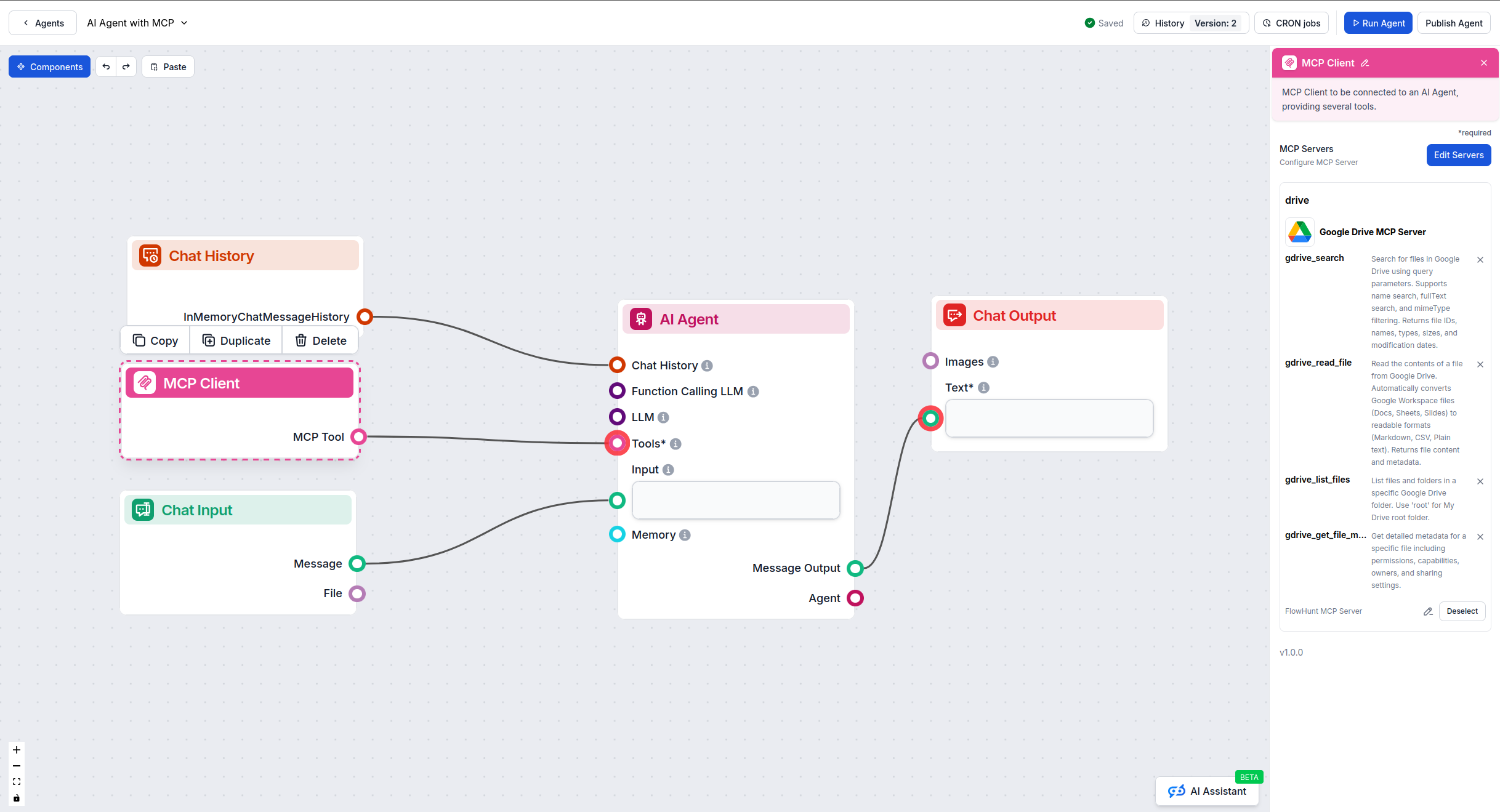The image size is (1500, 812).
Task: Click info icon beside Function Calling LLM
Action: click(x=753, y=392)
